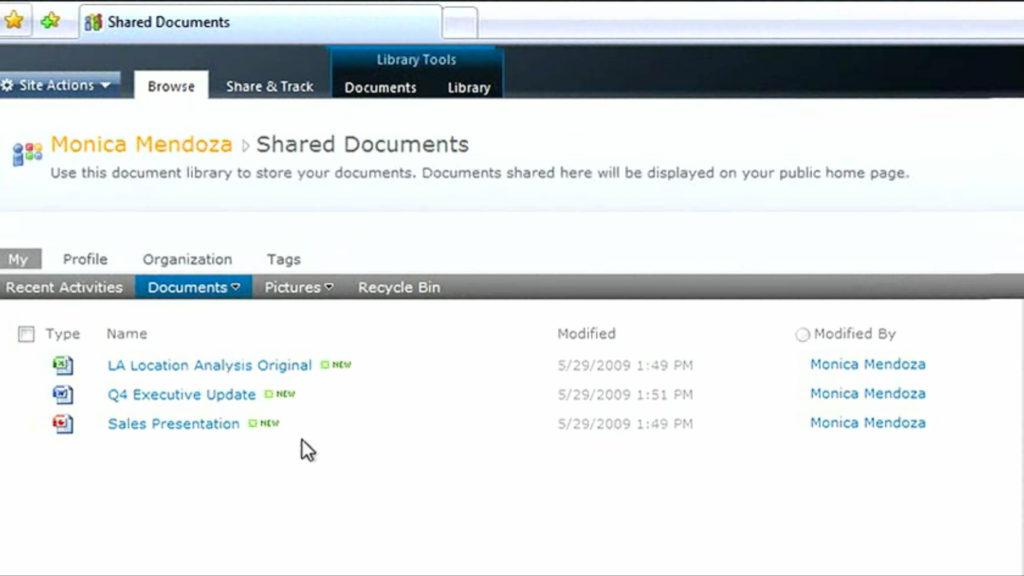1024x576 pixels.
Task: Click Monica Mendoza in Q4 Executive Update row
Action: (868, 394)
